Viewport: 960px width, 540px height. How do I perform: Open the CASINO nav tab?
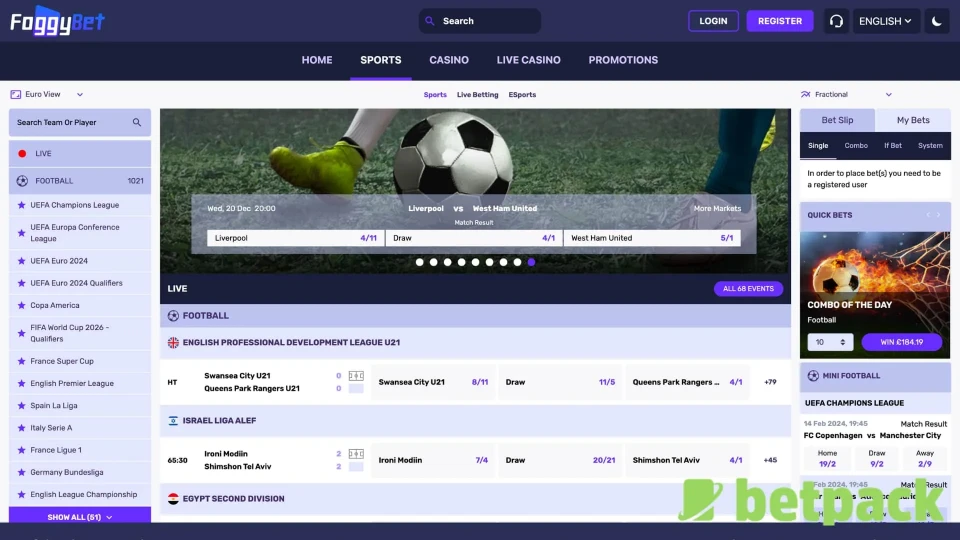tap(449, 60)
